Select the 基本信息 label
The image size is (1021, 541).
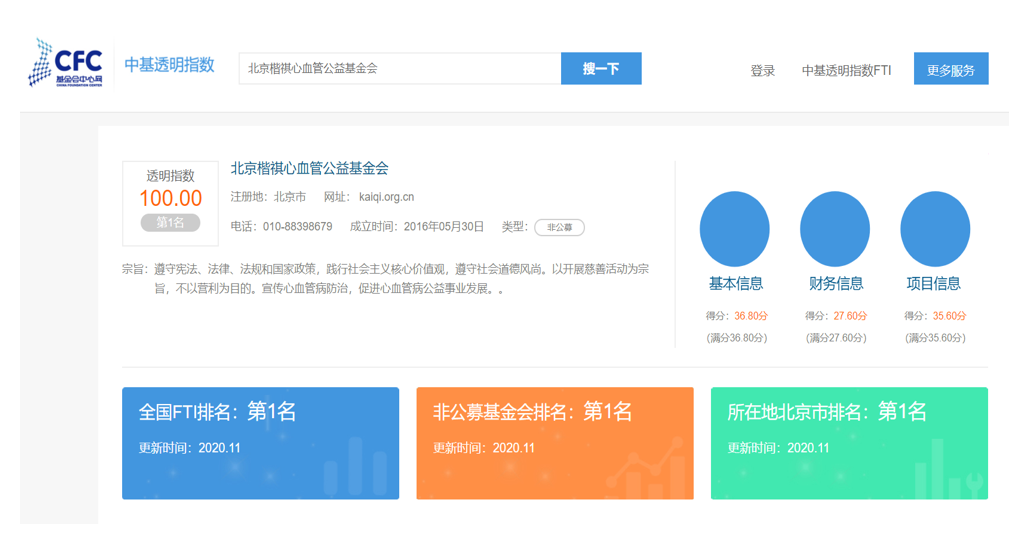pyautogui.click(x=736, y=284)
